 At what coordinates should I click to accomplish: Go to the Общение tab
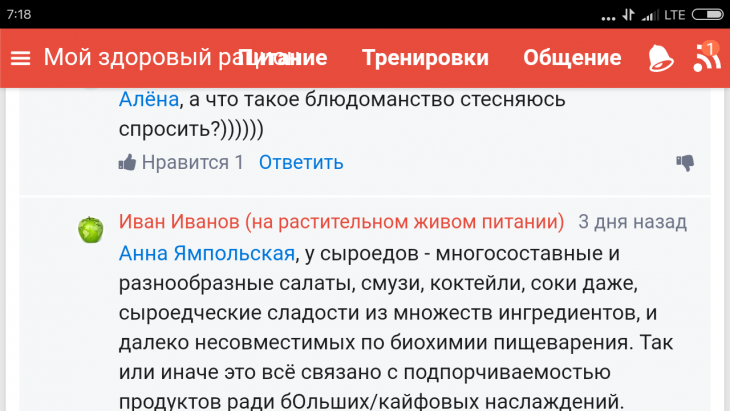[572, 57]
